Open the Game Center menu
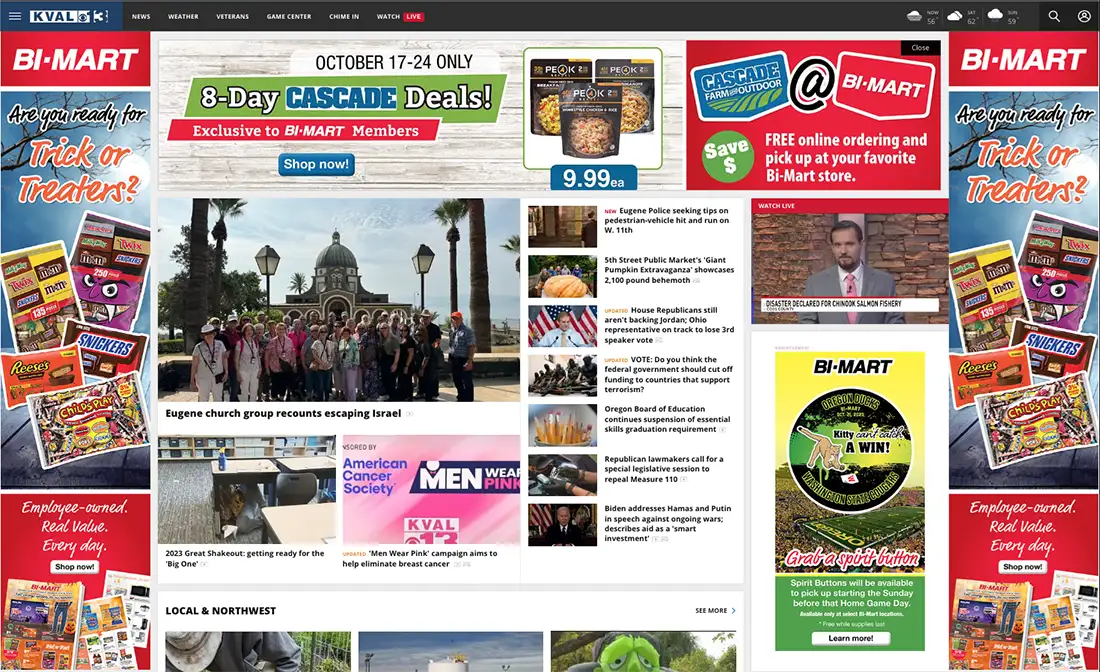Image resolution: width=1100 pixels, height=672 pixels. [288, 16]
